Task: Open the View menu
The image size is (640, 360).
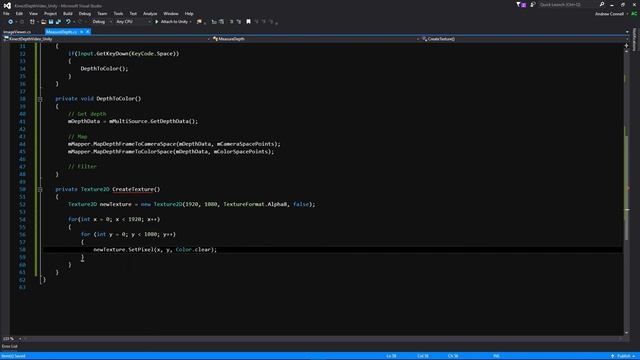Action: (x=33, y=13)
